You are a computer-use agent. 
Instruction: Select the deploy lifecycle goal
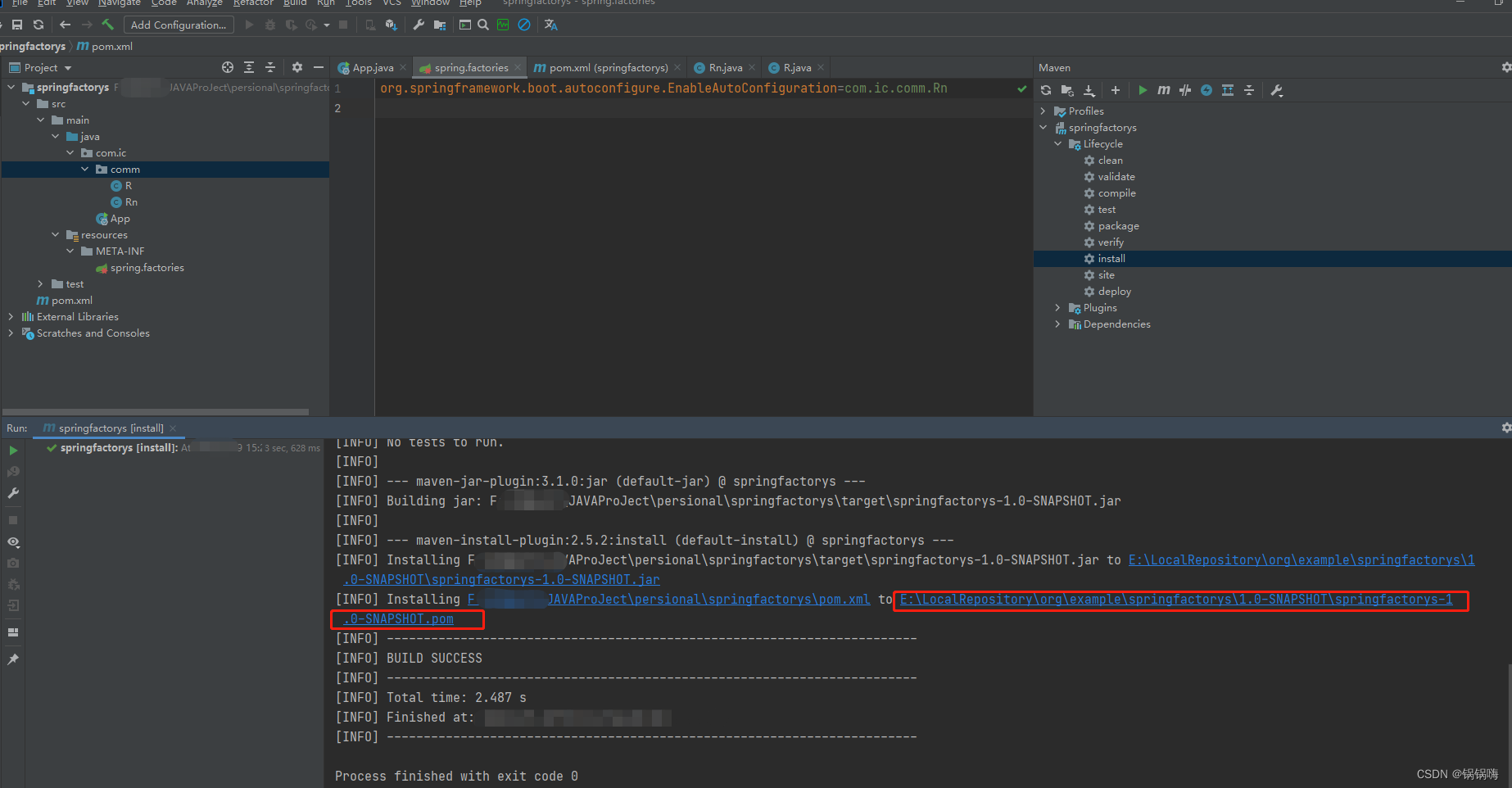[x=1114, y=291]
